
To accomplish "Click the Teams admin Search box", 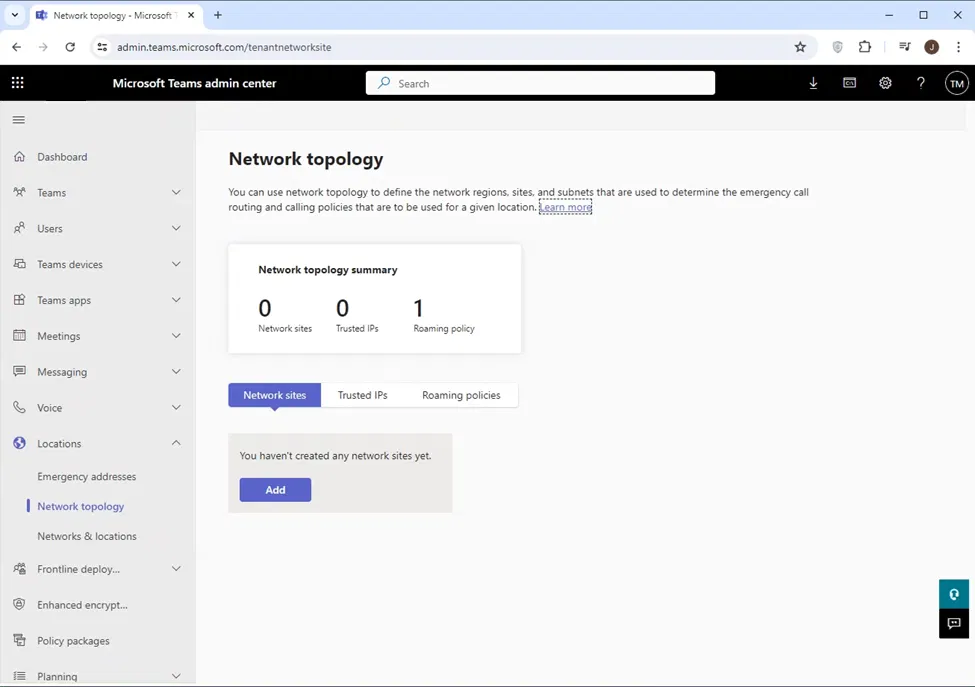I will pos(540,84).
